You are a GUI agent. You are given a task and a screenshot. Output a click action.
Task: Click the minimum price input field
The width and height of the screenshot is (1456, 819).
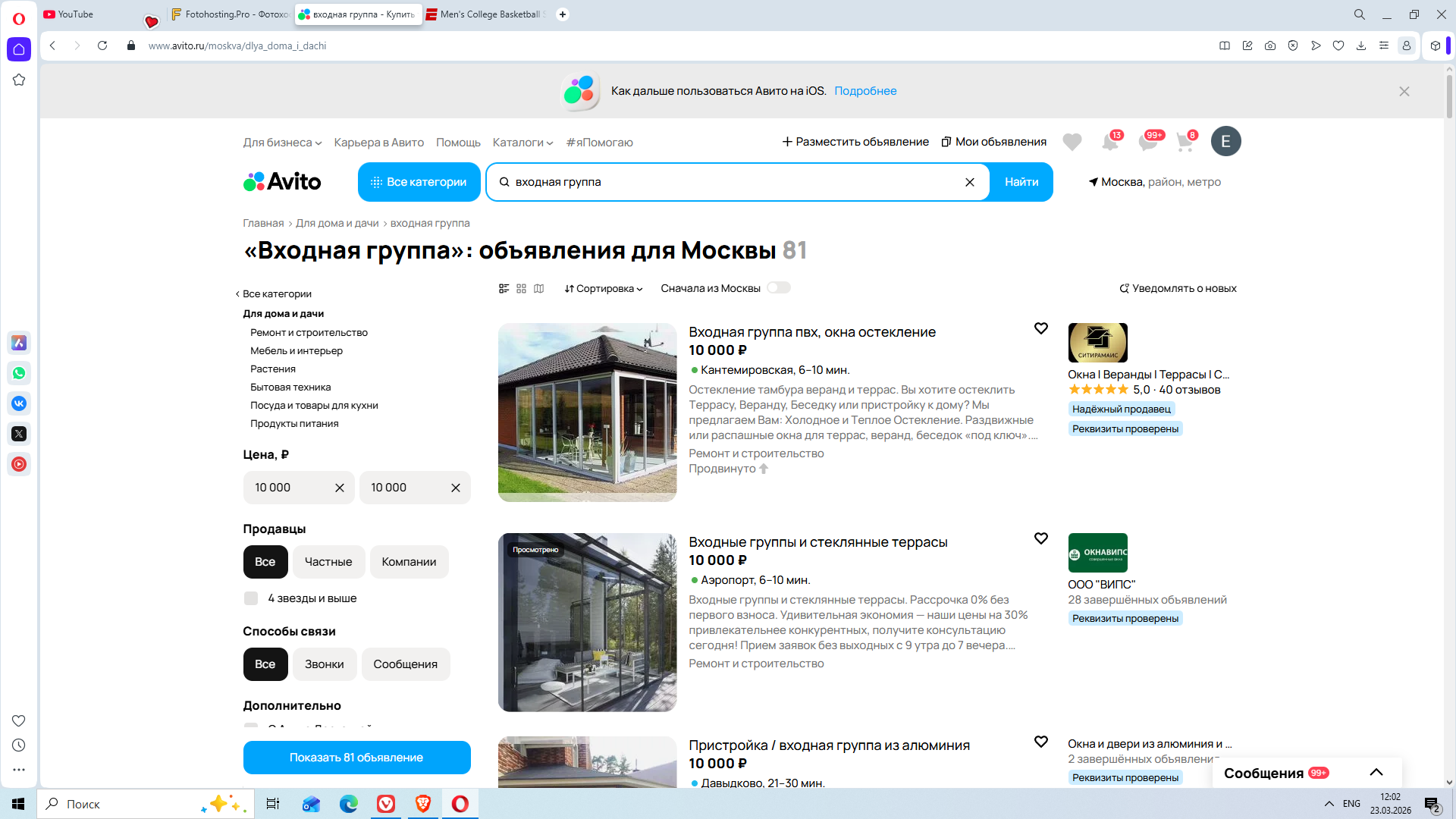pyautogui.click(x=288, y=488)
